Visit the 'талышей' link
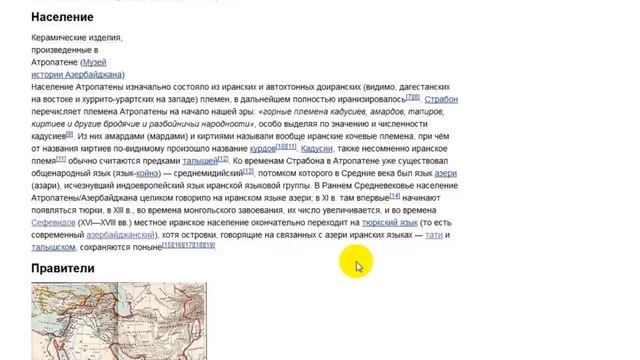This screenshot has width=640, height=360. click(x=200, y=161)
